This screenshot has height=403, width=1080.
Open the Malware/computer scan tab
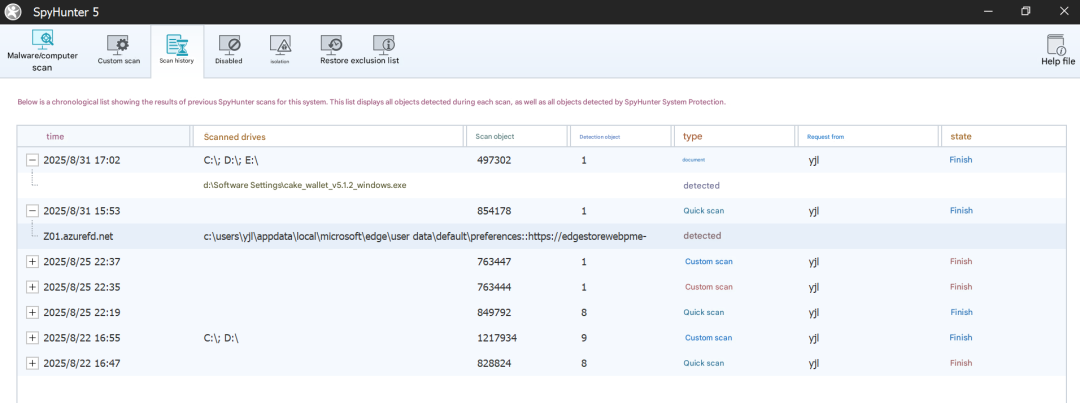pyautogui.click(x=43, y=50)
